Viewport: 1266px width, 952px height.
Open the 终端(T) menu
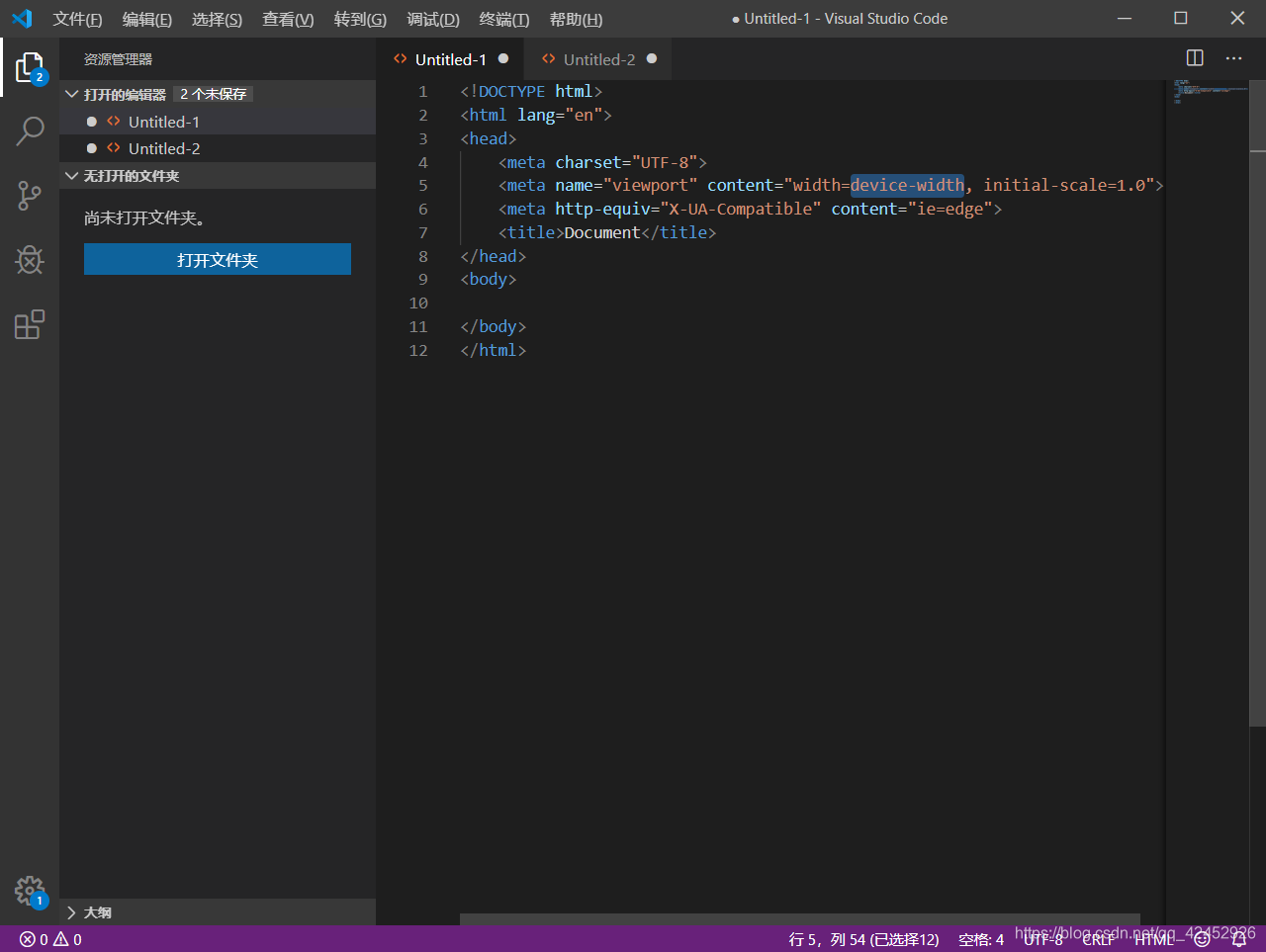(504, 19)
